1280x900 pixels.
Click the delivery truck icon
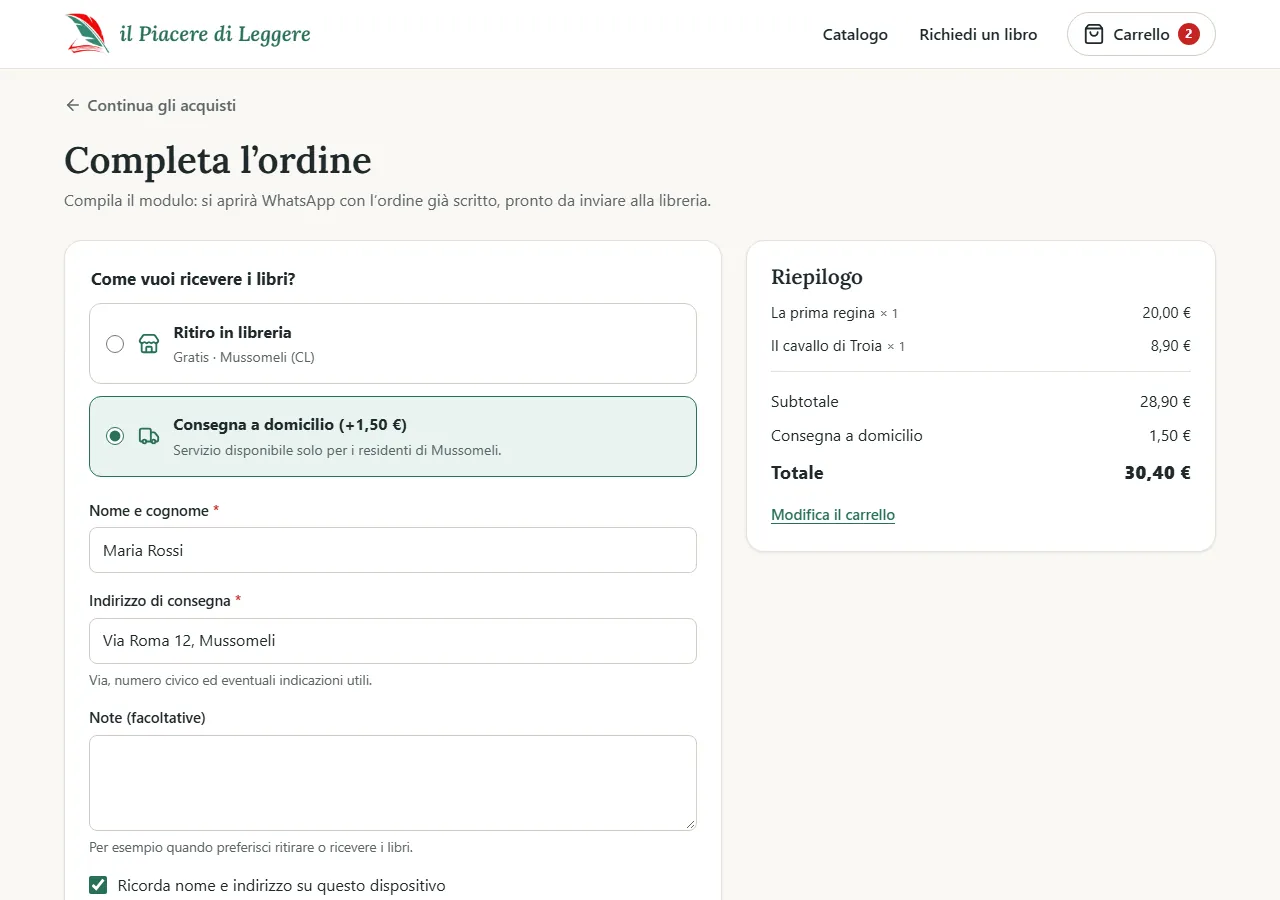point(149,436)
